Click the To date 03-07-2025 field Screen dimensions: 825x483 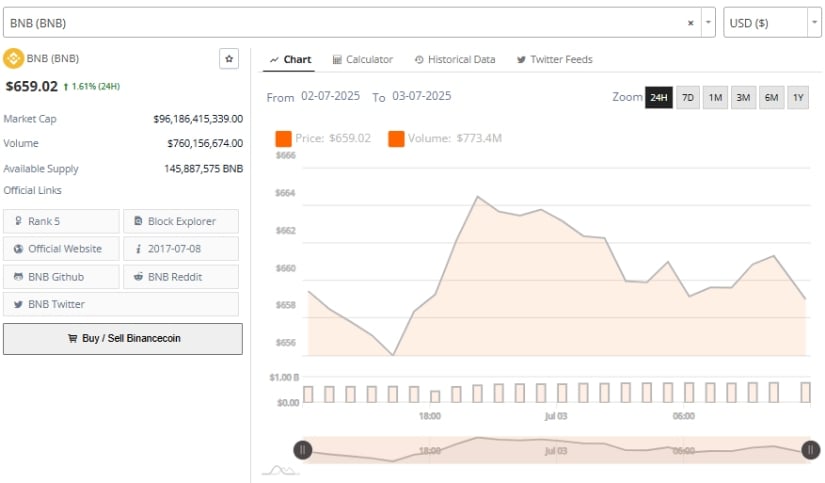point(421,96)
